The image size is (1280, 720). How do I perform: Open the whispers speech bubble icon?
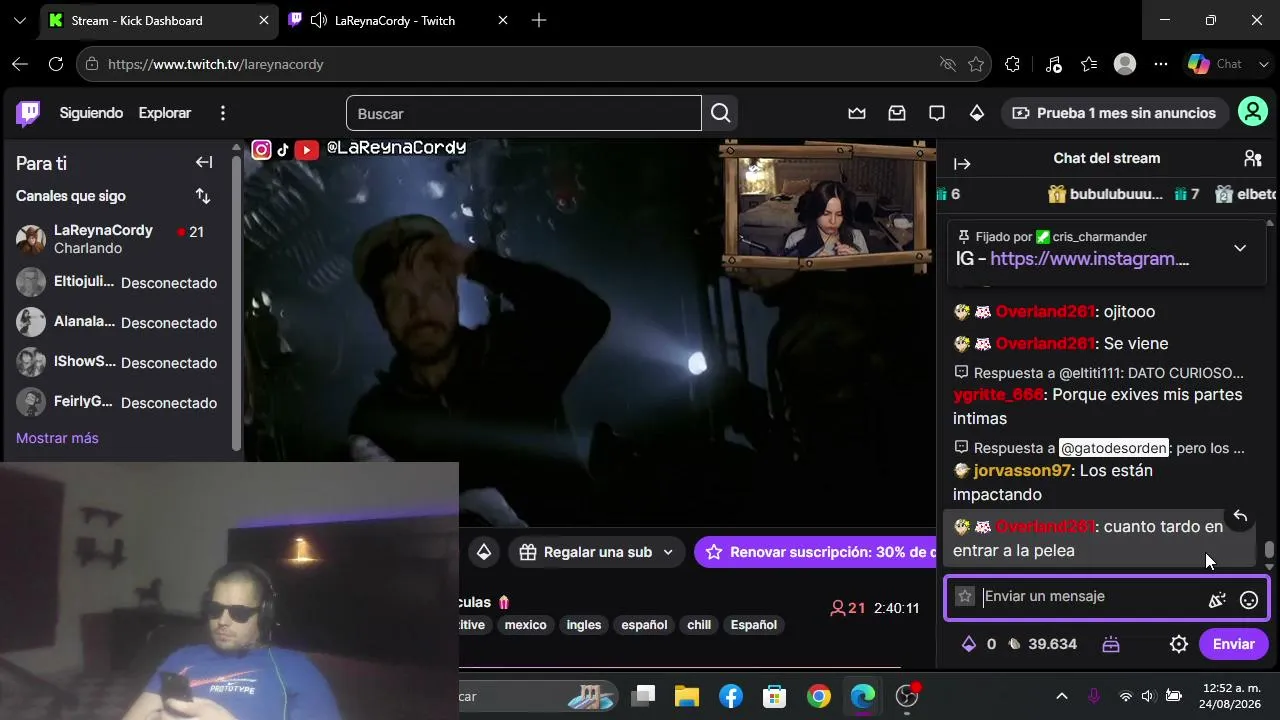[x=937, y=113]
